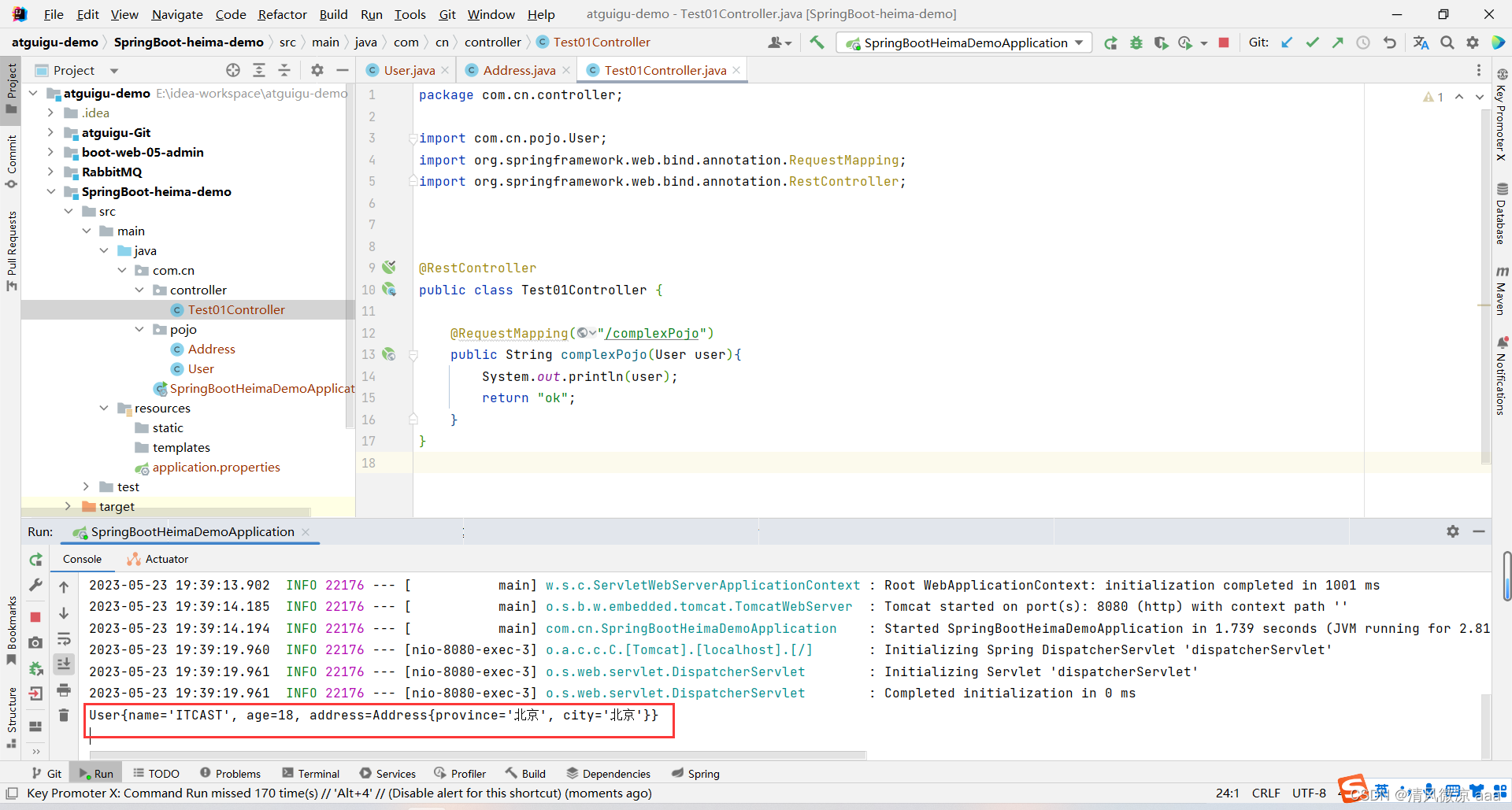
Task: Click the Build project hammer icon
Action: tap(817, 43)
